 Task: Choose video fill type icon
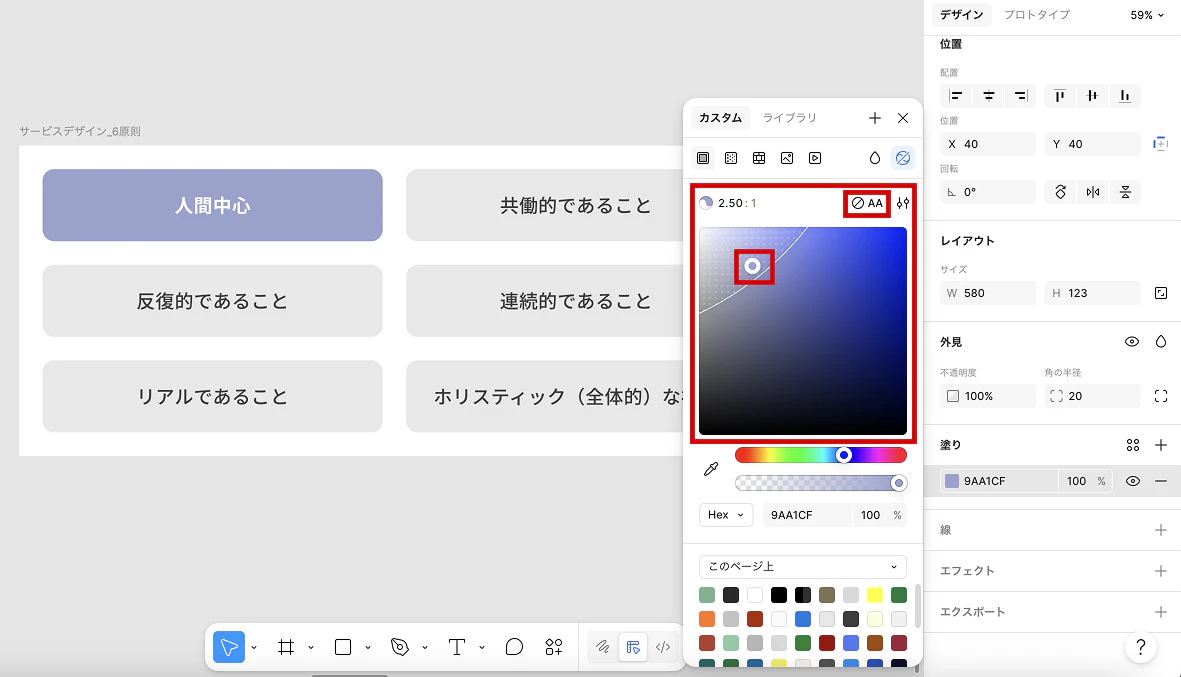pos(815,158)
